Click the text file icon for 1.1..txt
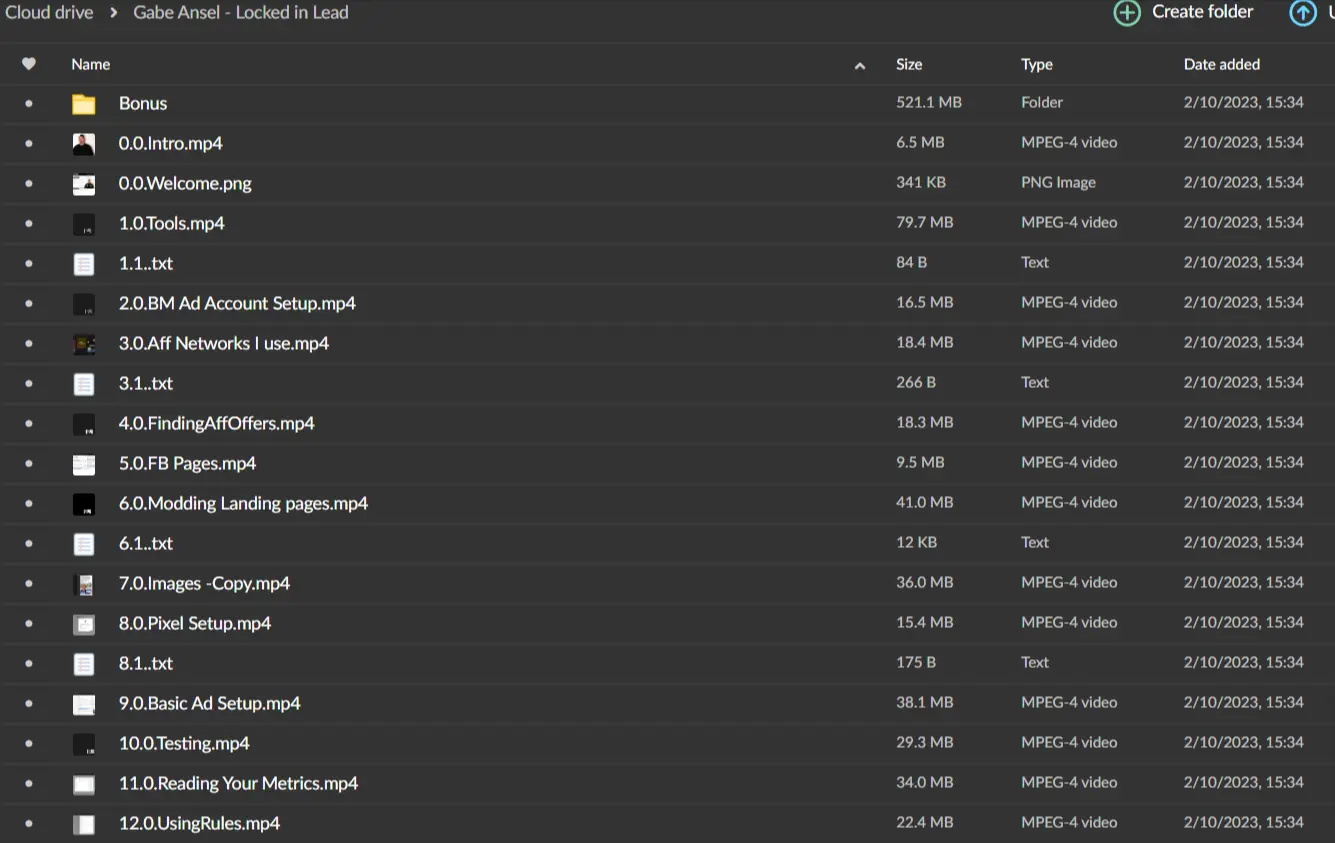The height and width of the screenshot is (843, 1335). tap(84, 264)
